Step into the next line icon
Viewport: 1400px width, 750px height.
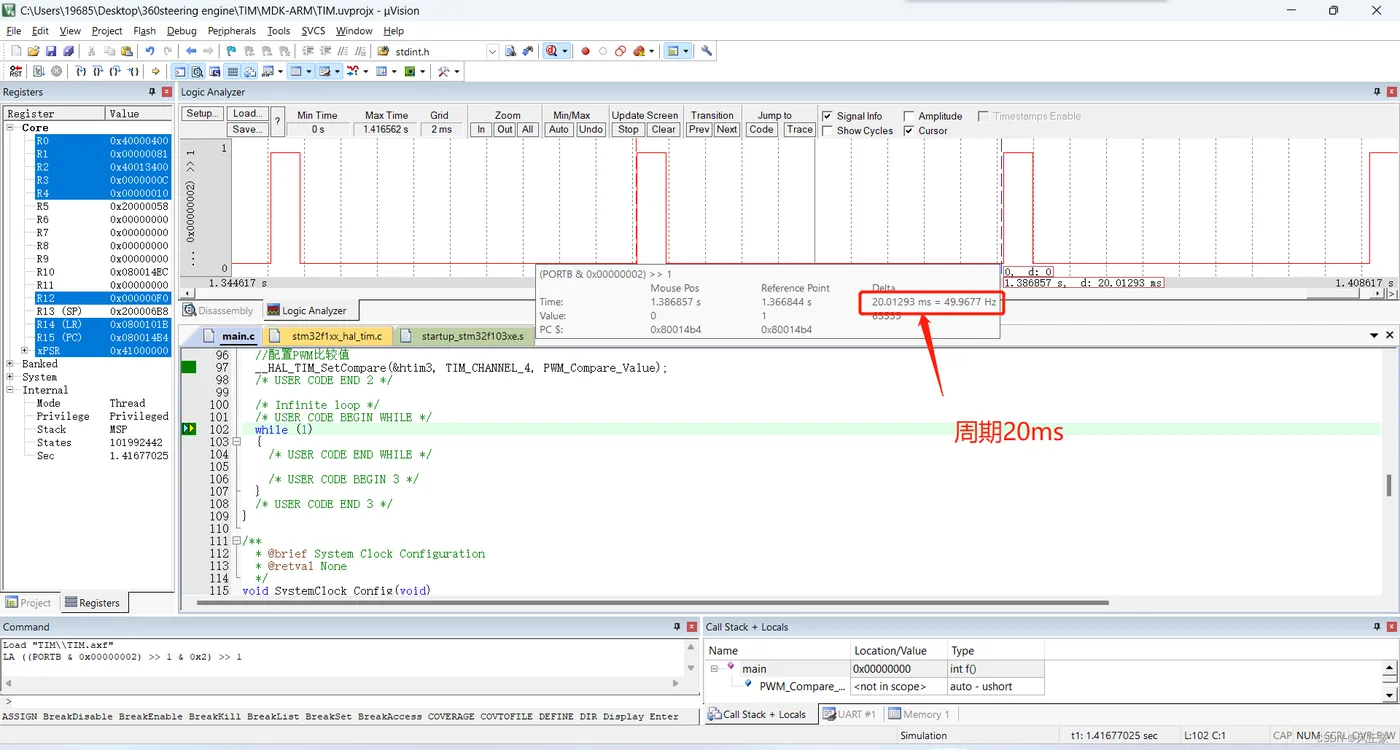tap(81, 72)
